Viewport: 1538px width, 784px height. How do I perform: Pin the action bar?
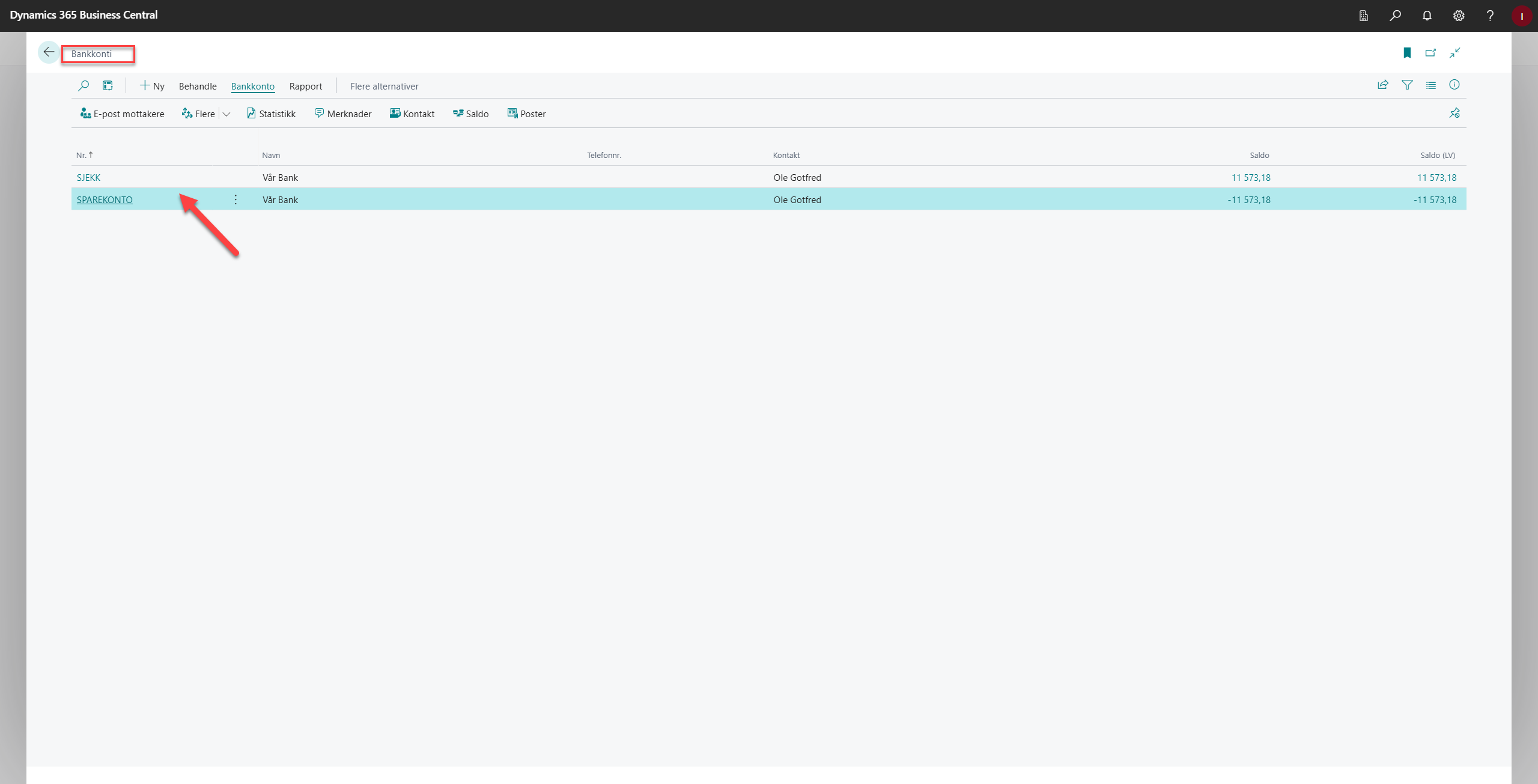[x=1454, y=113]
